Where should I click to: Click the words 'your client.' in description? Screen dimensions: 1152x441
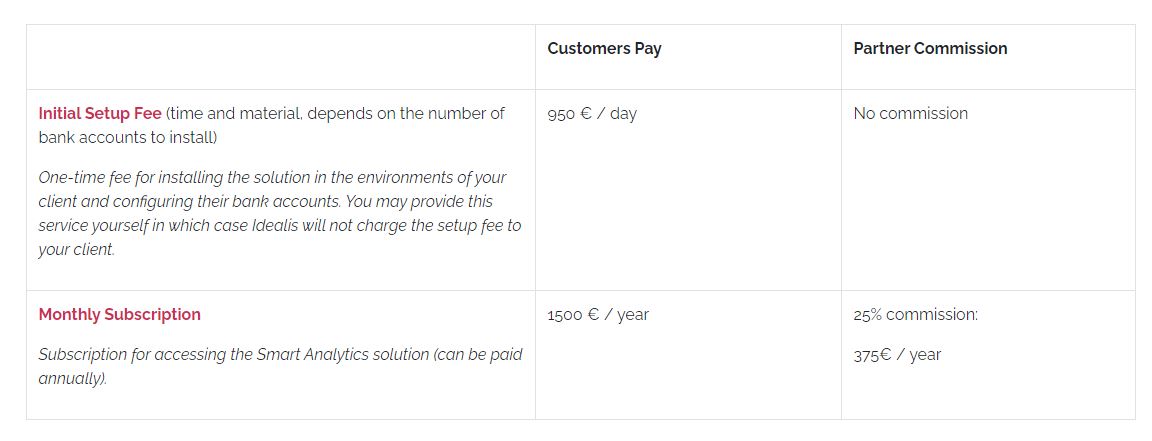pyautogui.click(x=76, y=250)
